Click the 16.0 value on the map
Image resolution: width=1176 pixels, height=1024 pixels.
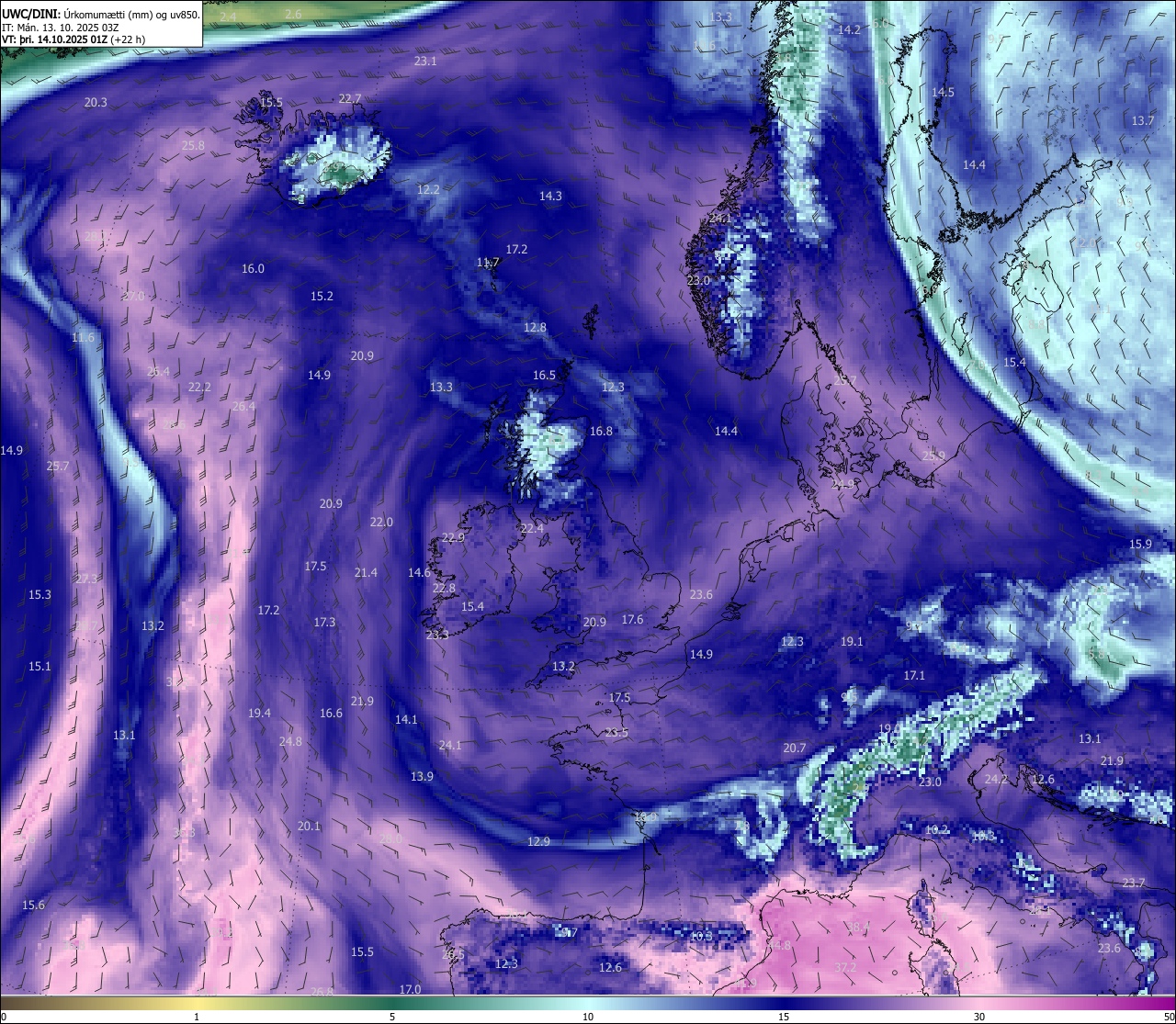click(x=253, y=268)
